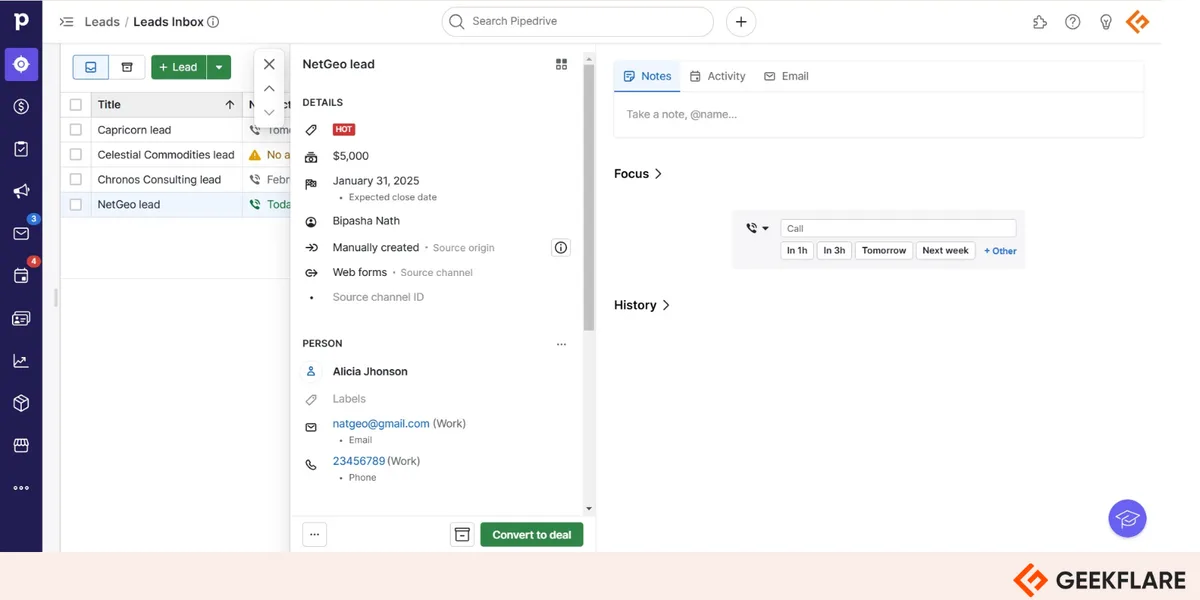Image resolution: width=1200 pixels, height=600 pixels.
Task: Click the 23456789 phone number link
Action: (x=359, y=461)
